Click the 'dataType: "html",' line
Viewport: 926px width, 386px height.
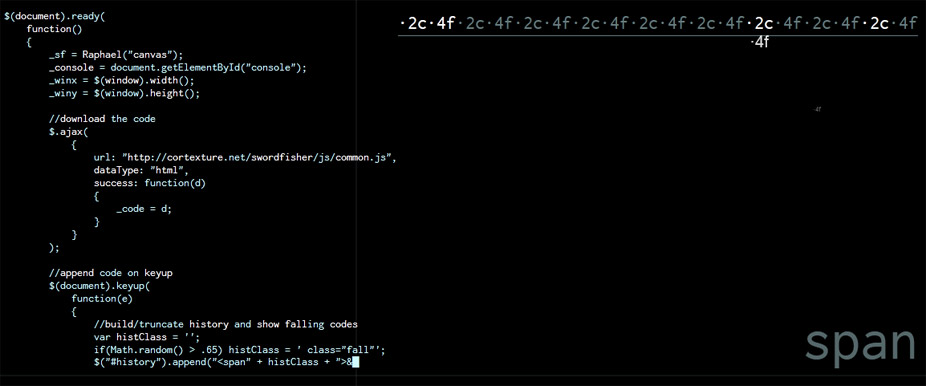click(x=141, y=170)
